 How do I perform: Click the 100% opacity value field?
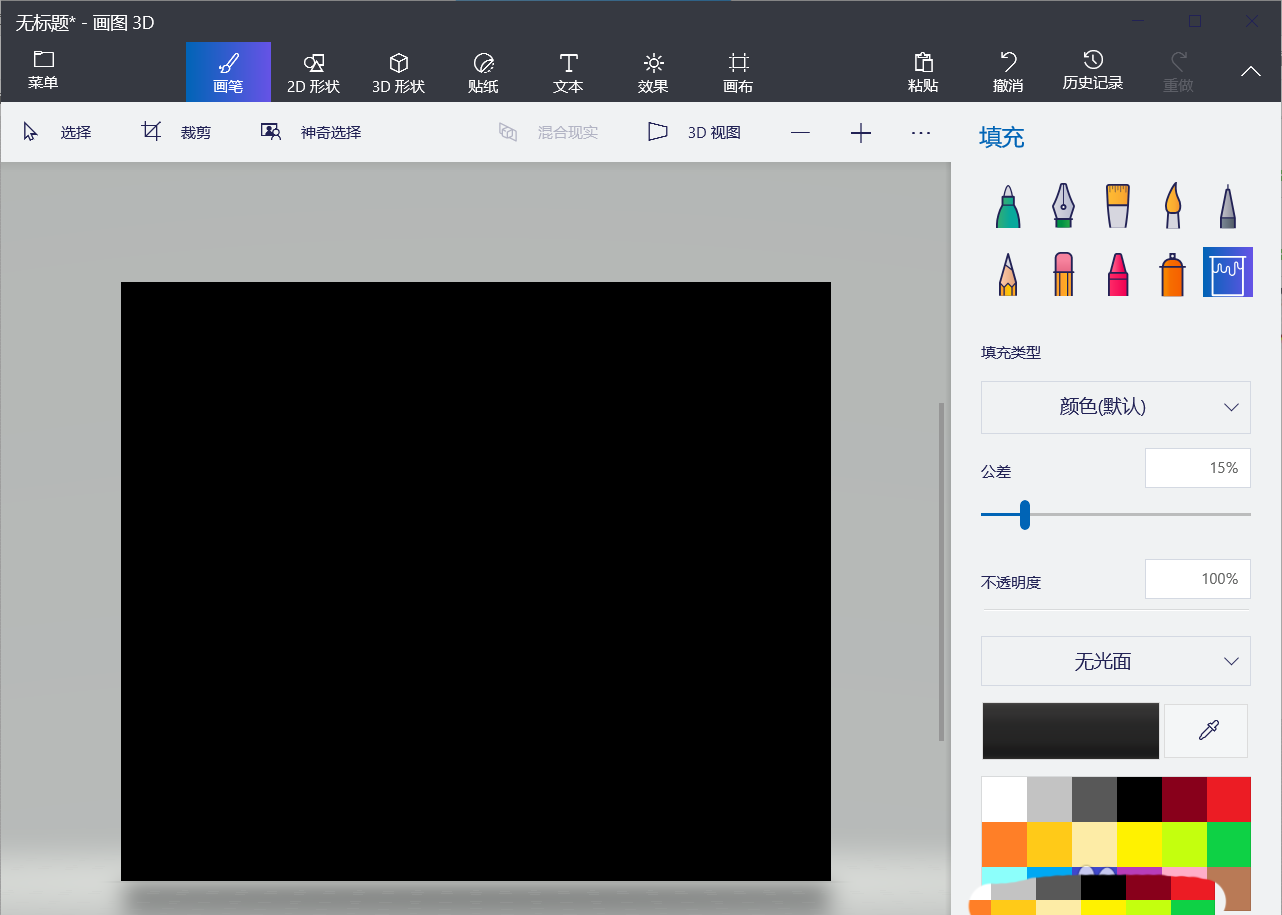click(x=1198, y=579)
